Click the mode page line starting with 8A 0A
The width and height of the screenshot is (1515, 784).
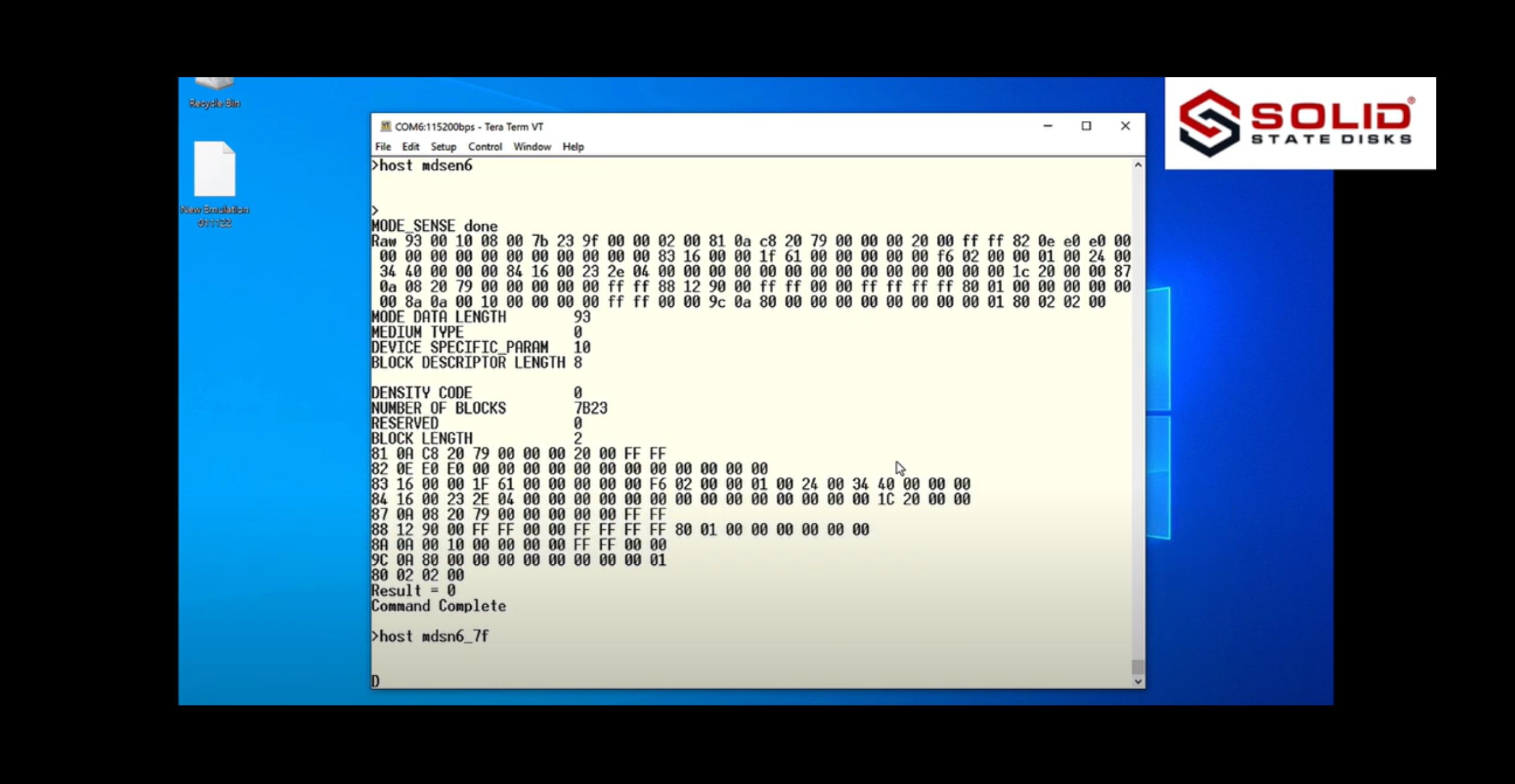coord(519,545)
